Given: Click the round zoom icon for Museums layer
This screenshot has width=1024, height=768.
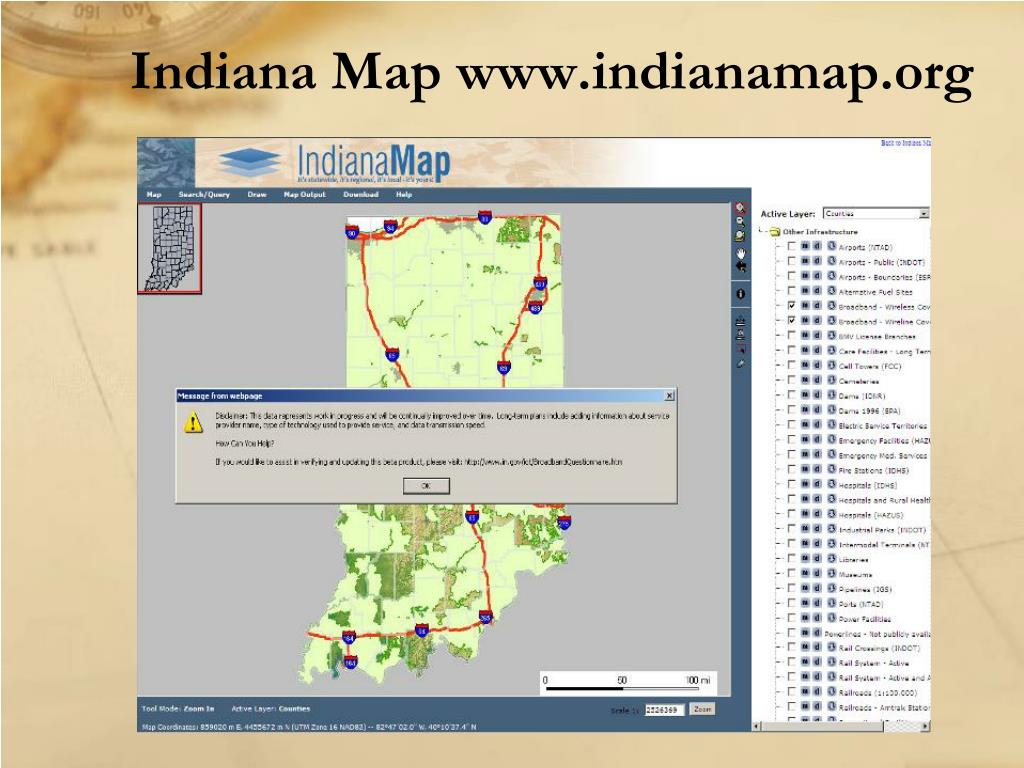Looking at the screenshot, I should tap(831, 573).
